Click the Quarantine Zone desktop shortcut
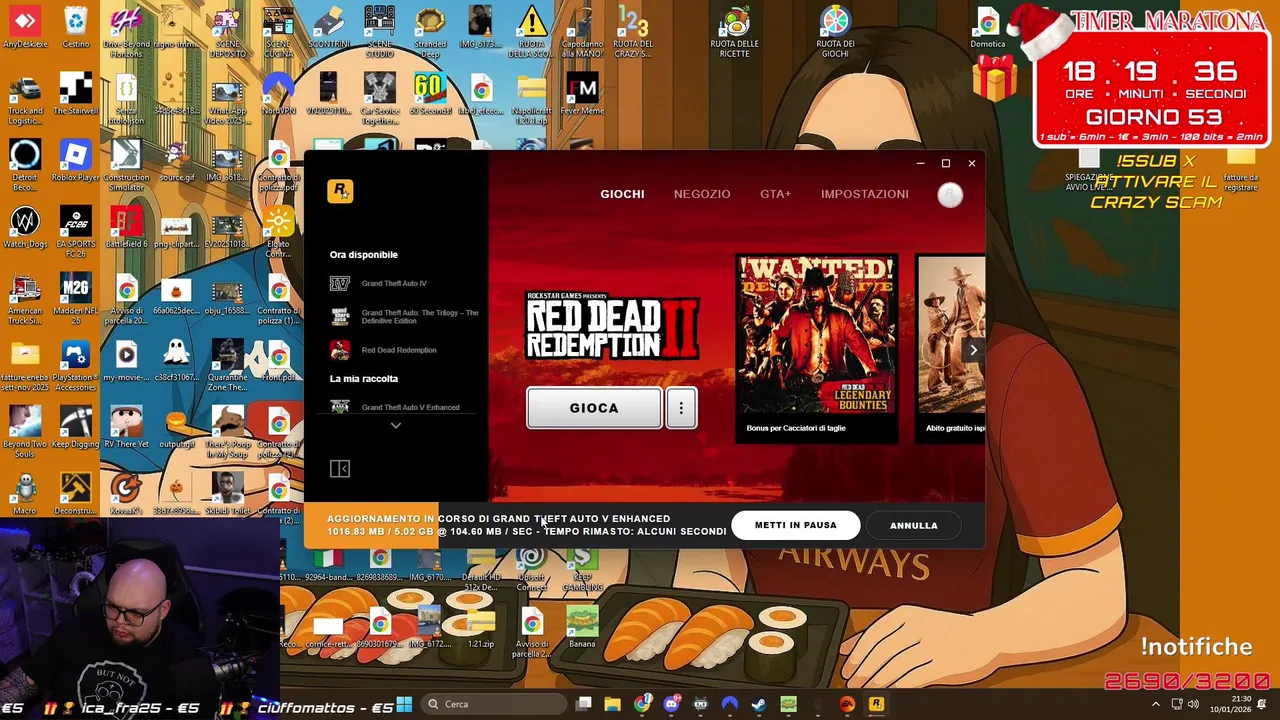The image size is (1280, 720). [228, 366]
